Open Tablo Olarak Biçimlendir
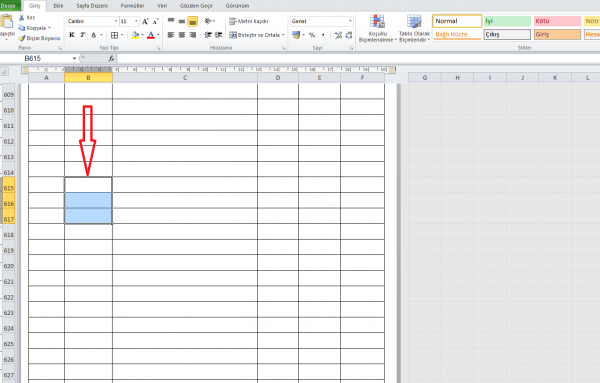Viewport: 600px width, 383px height. tap(414, 28)
